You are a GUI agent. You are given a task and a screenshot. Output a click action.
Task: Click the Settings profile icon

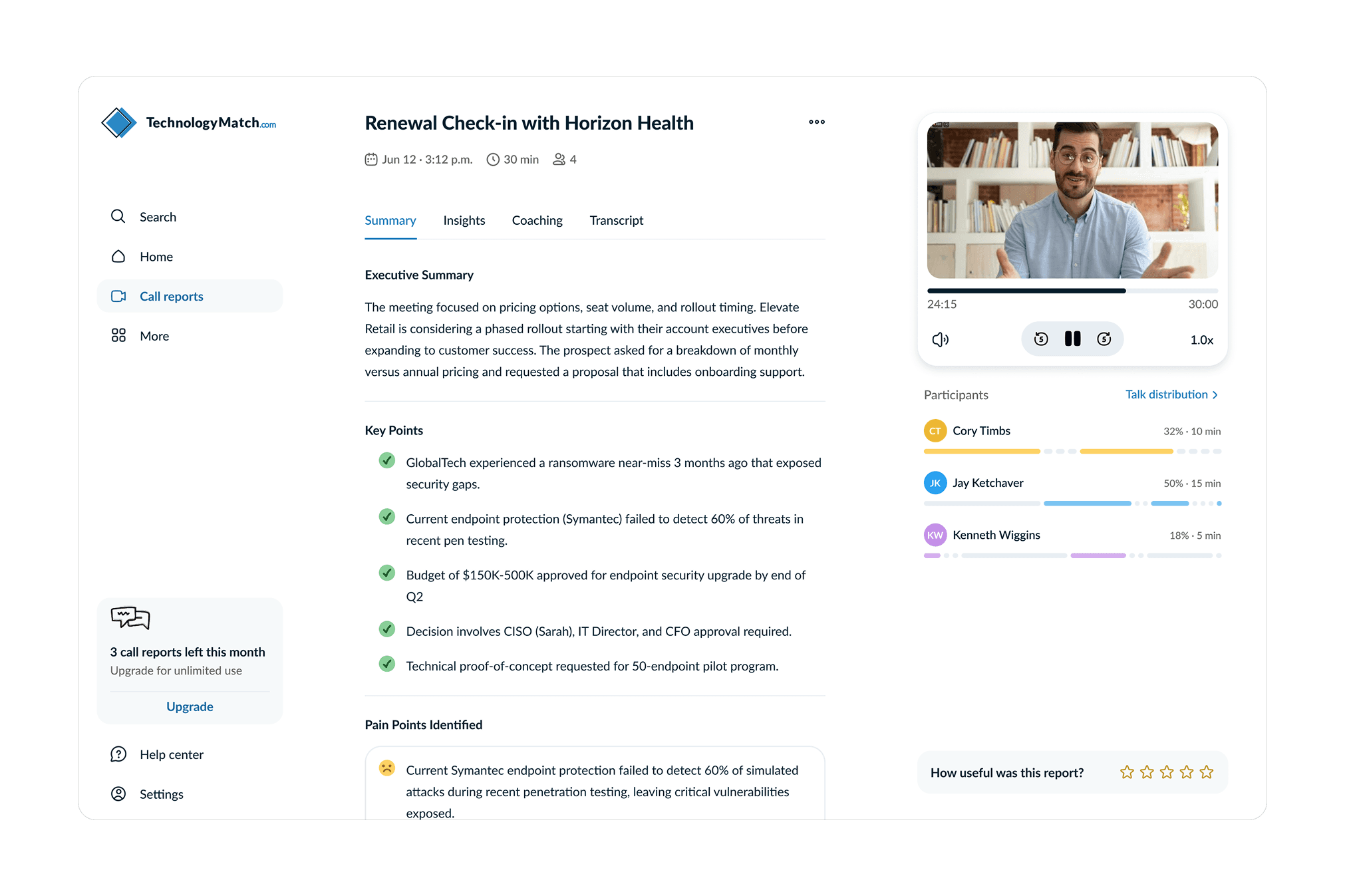118,794
